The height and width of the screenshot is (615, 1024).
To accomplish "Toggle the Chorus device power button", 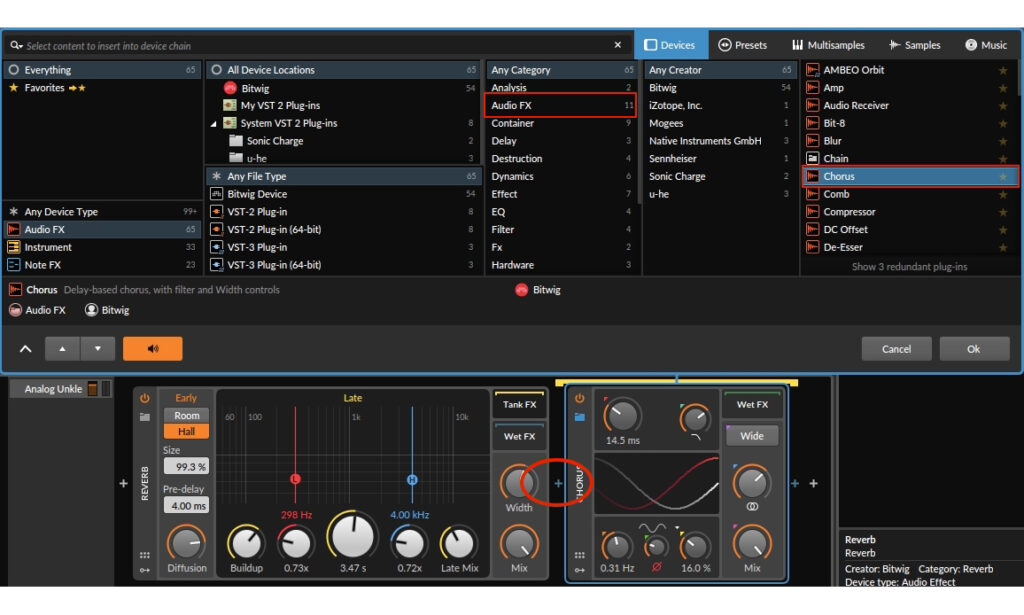I will 579,398.
